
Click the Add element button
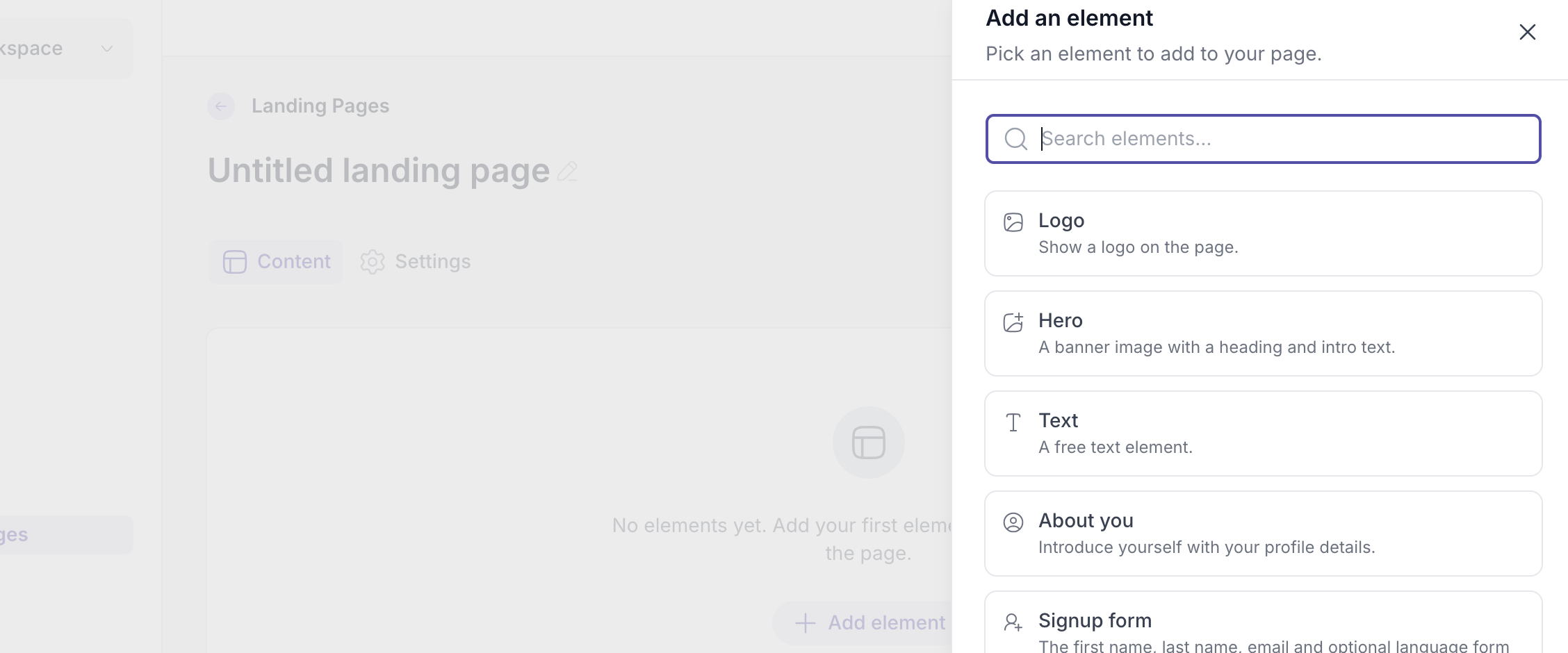(869, 622)
